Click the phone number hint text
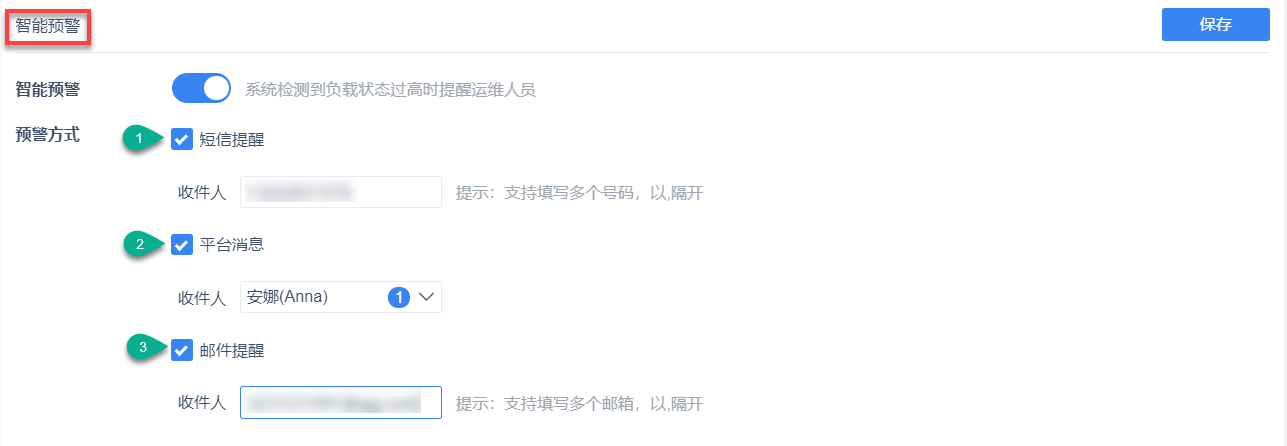This screenshot has height=446, width=1287. pos(579,192)
